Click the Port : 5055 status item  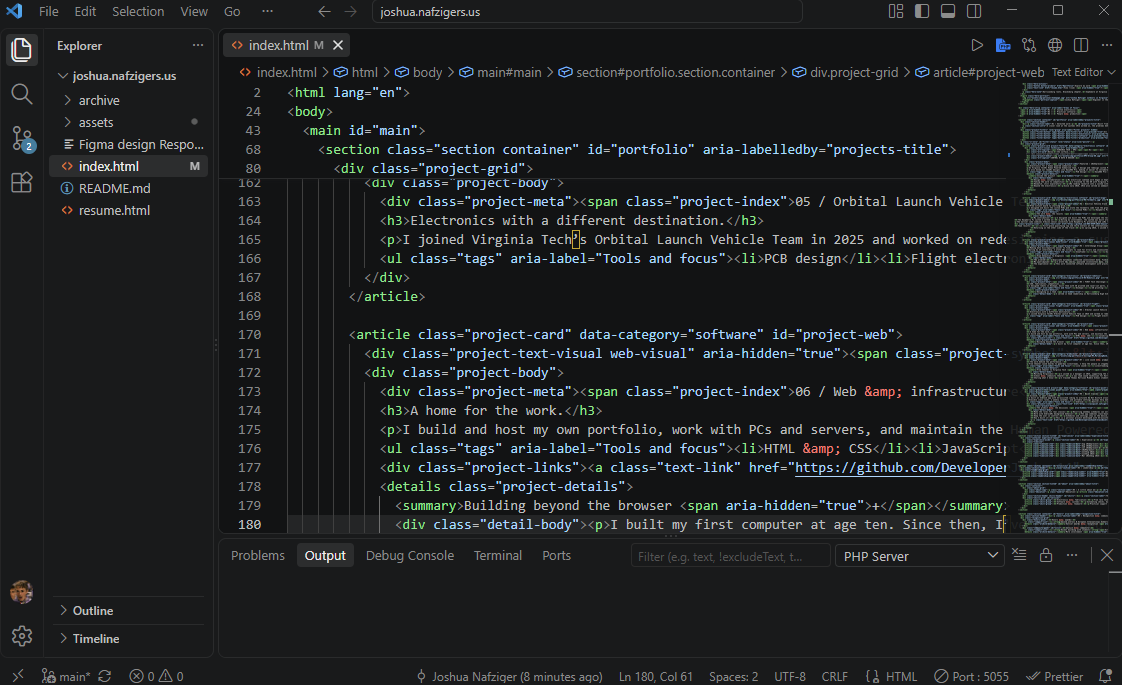click(971, 676)
